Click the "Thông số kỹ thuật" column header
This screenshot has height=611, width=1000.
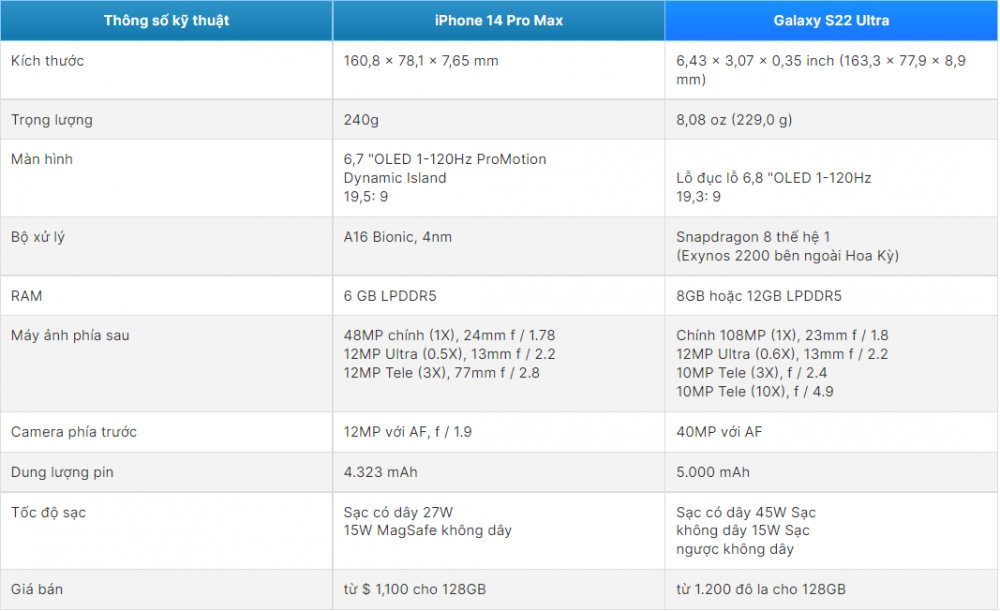(166, 20)
